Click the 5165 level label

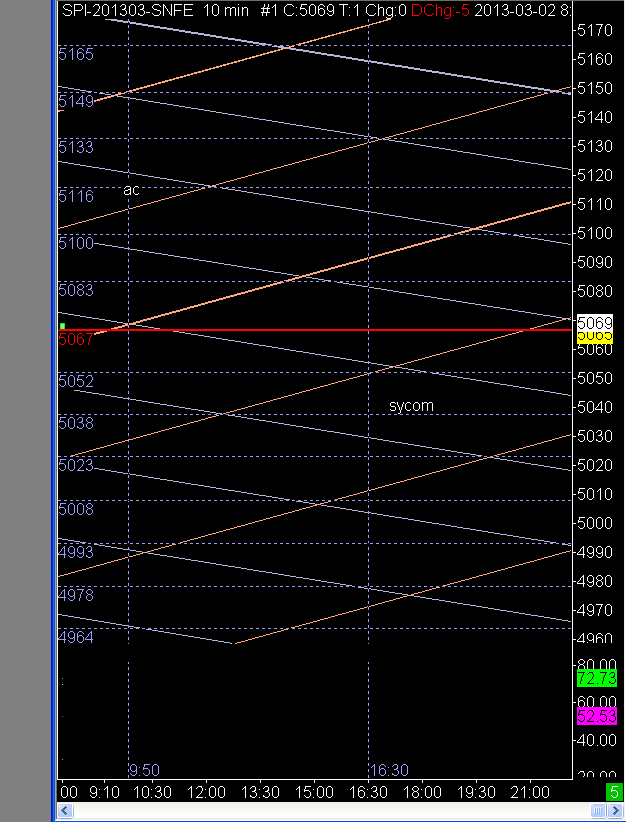pyautogui.click(x=75, y=55)
